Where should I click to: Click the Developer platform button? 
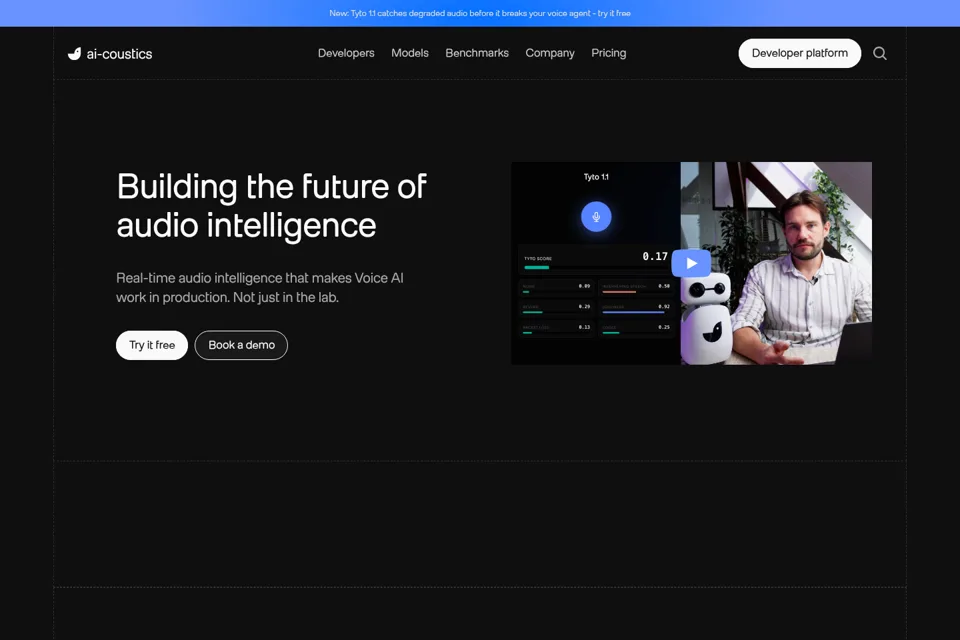pos(800,53)
